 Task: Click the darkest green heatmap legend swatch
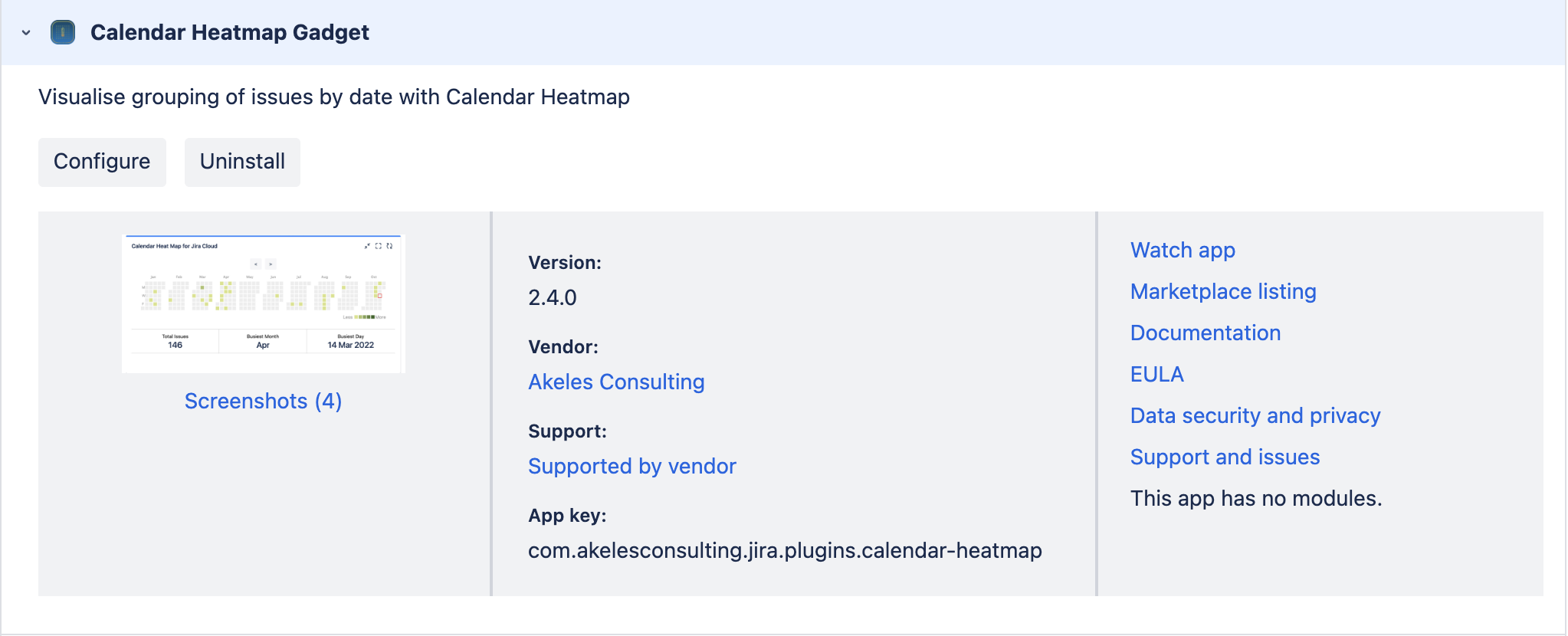[372, 316]
